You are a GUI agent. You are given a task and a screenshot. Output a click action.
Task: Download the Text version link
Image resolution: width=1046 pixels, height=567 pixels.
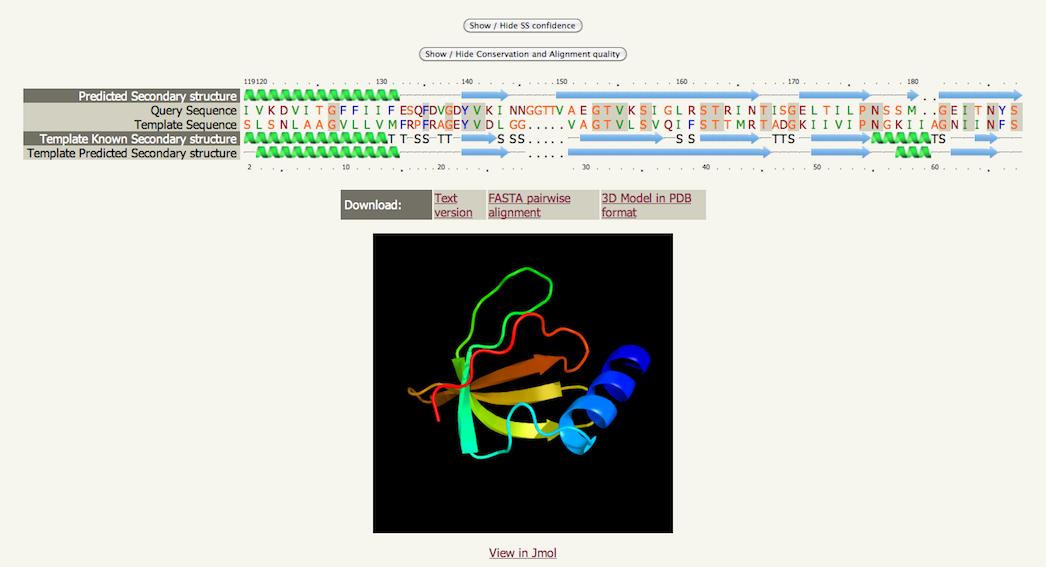click(453, 205)
